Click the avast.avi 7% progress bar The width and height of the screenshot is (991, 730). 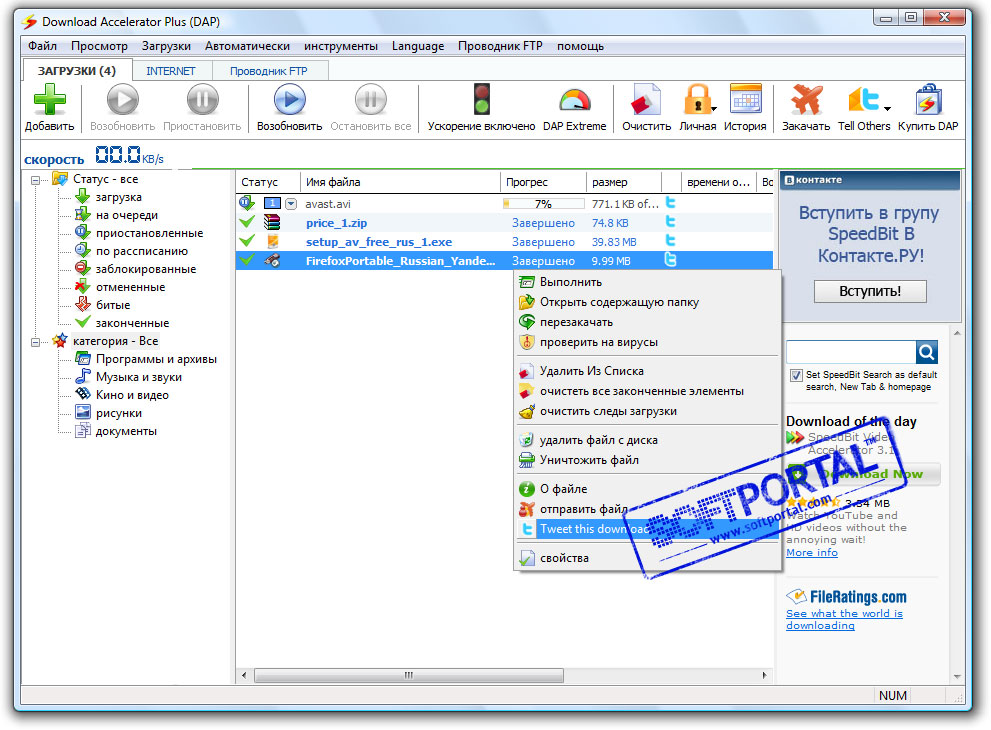(543, 204)
